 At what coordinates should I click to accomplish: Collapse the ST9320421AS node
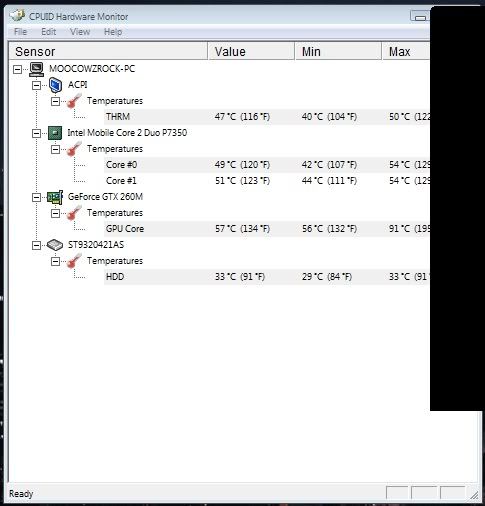(x=36, y=245)
